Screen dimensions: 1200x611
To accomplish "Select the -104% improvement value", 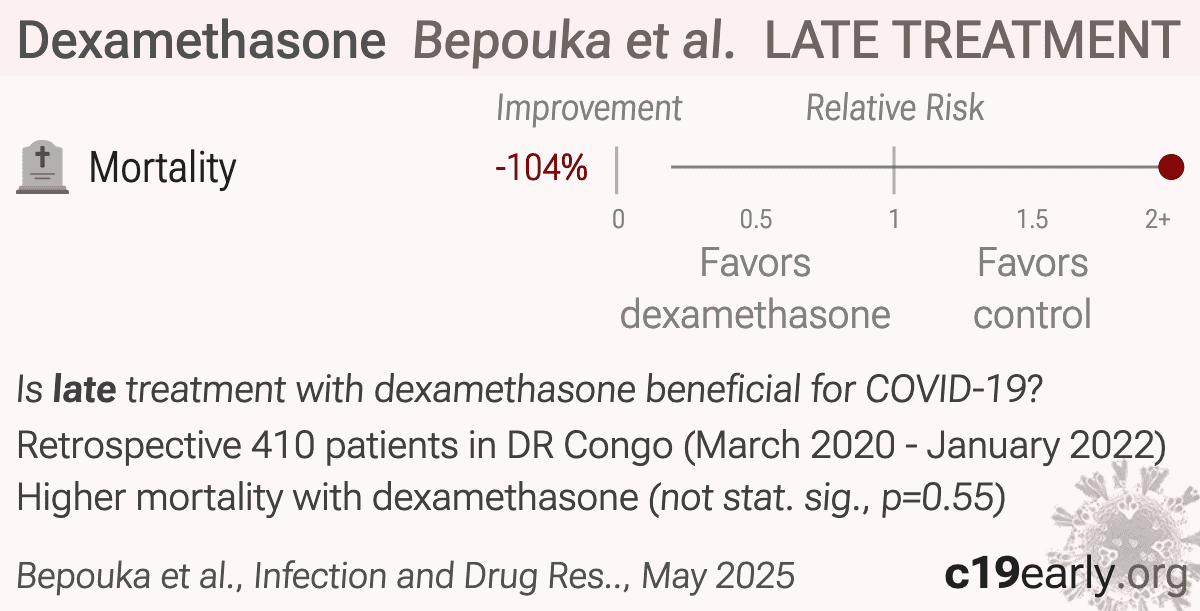I will 541,168.
